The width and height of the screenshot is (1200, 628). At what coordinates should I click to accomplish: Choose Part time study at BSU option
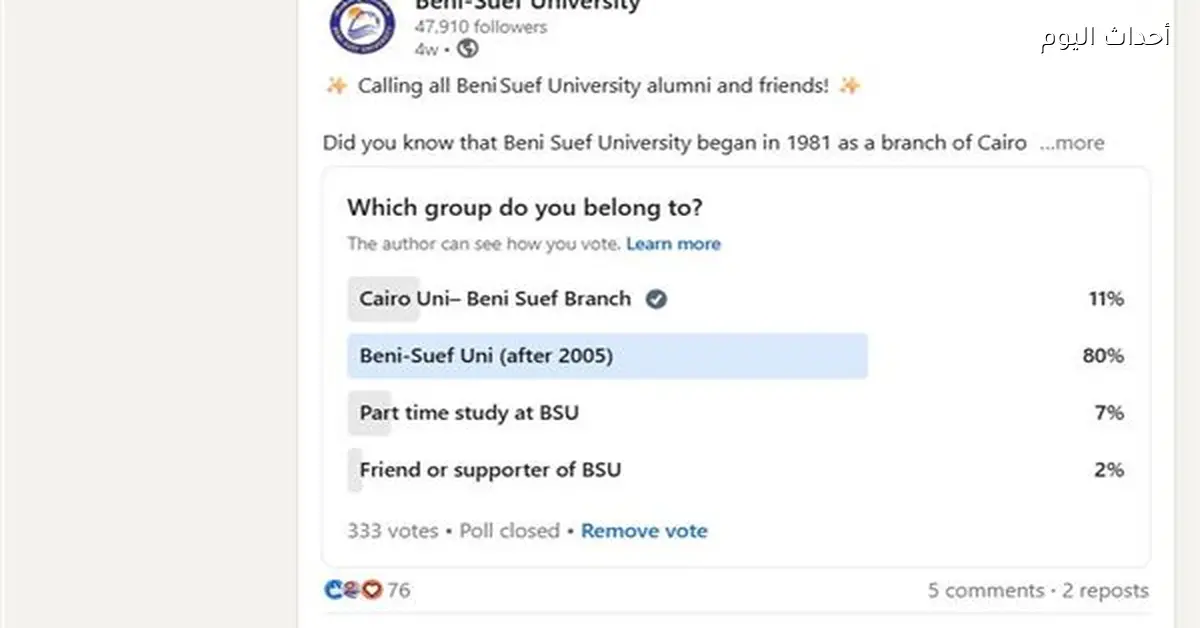click(469, 413)
